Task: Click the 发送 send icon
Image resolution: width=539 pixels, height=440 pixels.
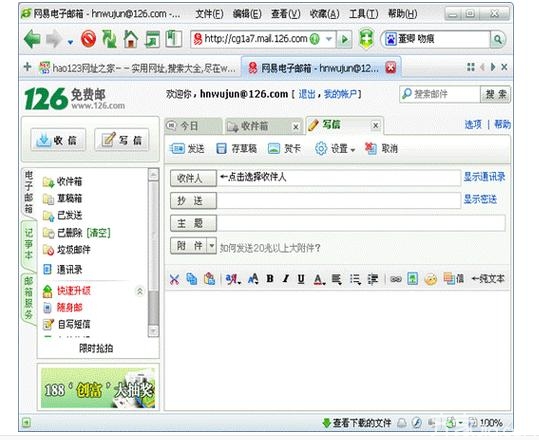Action: (178, 149)
